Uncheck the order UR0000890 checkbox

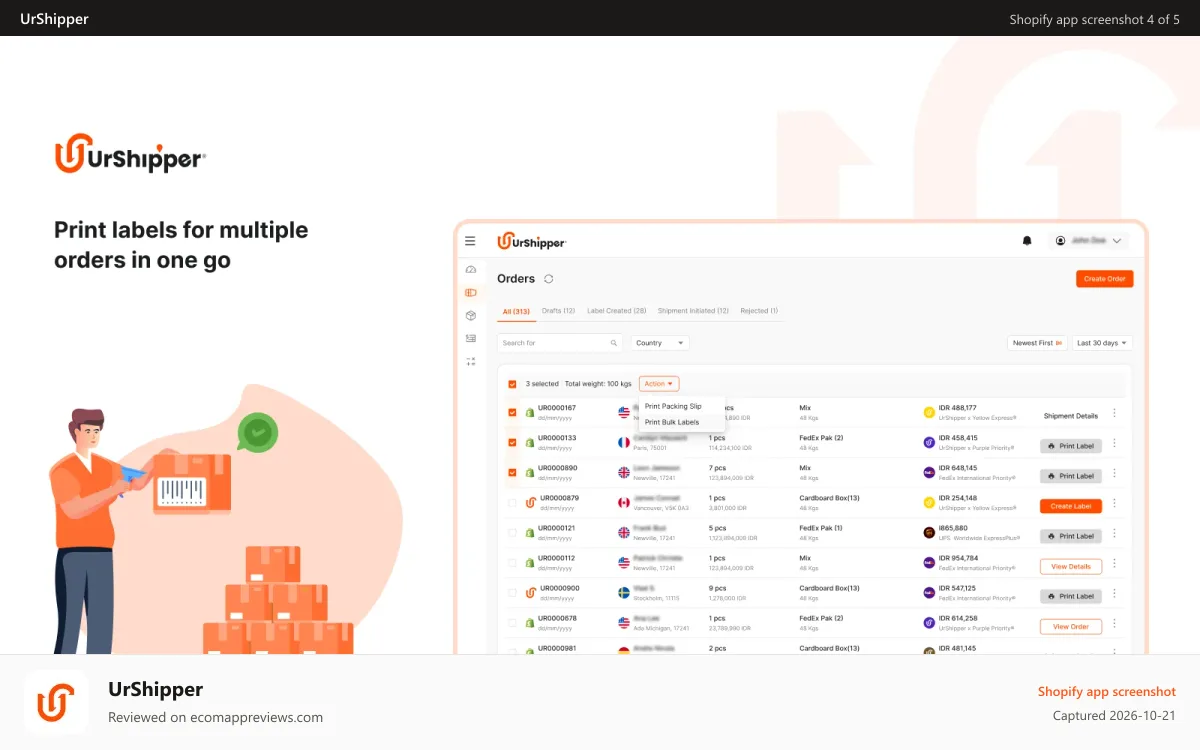[x=512, y=472]
